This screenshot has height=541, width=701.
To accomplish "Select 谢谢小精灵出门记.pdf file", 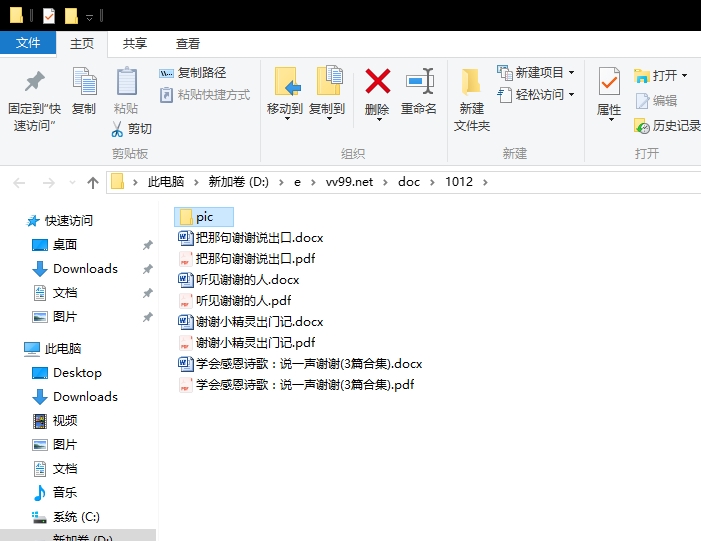I will click(246, 342).
